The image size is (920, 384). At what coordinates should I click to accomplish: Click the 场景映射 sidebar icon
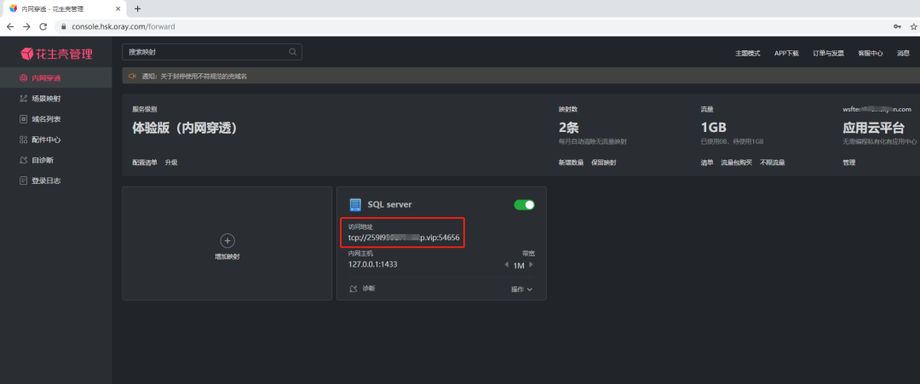click(23, 99)
